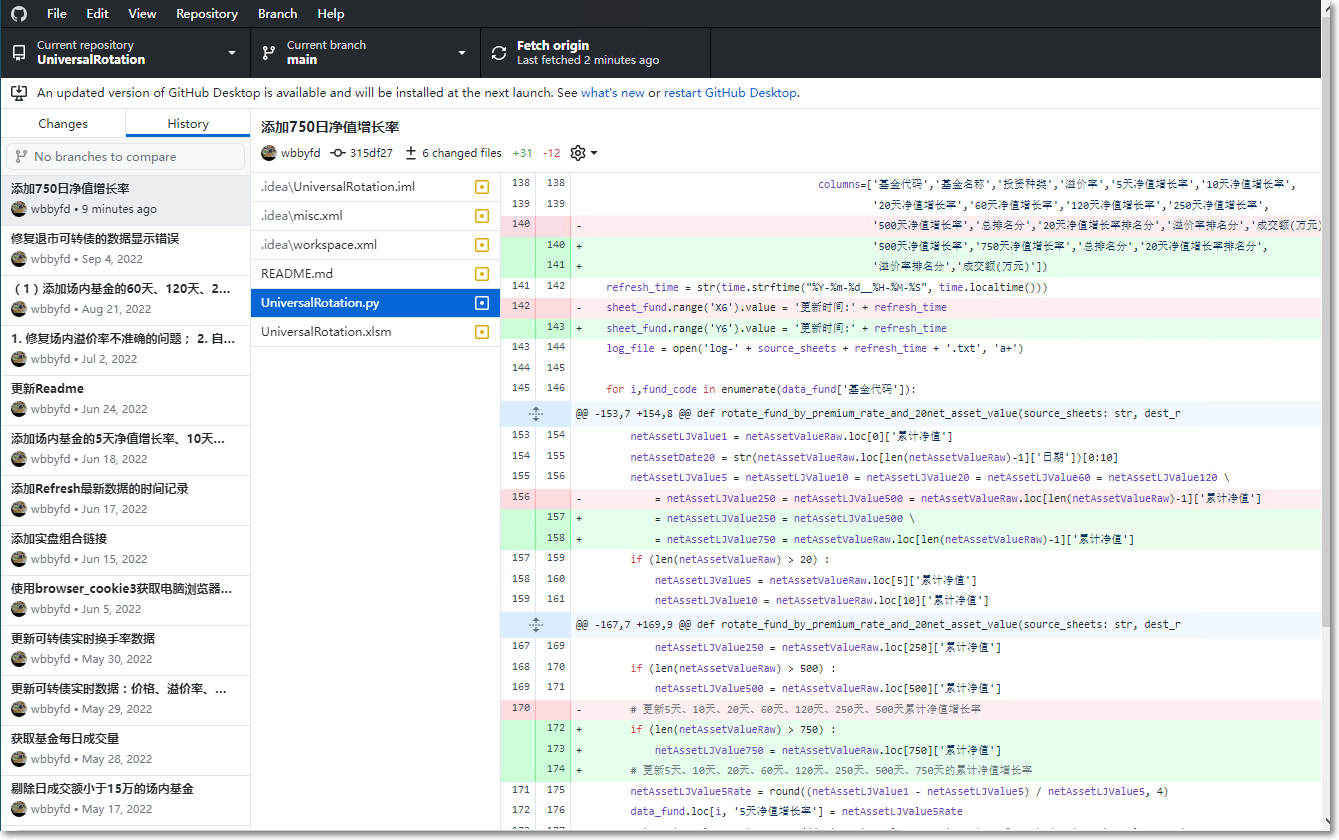Expand collapsed diff above line 167
This screenshot has height=840, width=1339.
535,624
